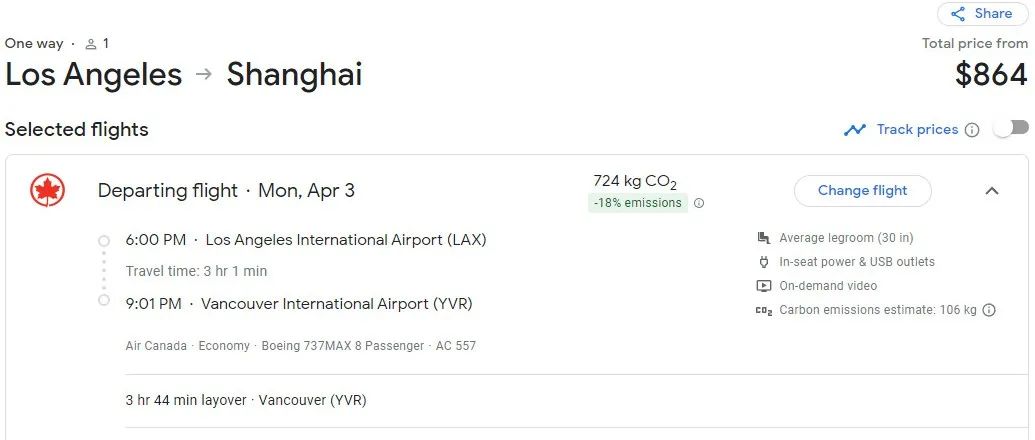1035x440 pixels.
Task: Collapse the departing flight details chevron
Action: (992, 191)
